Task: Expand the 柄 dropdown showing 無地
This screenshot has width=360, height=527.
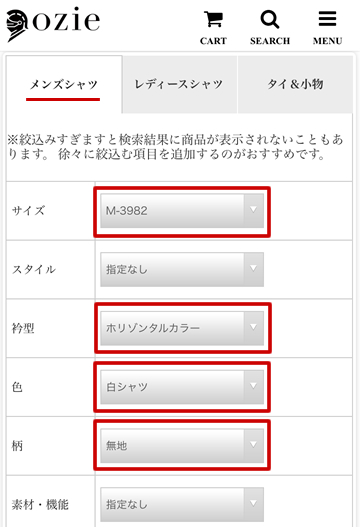Action: click(x=182, y=446)
